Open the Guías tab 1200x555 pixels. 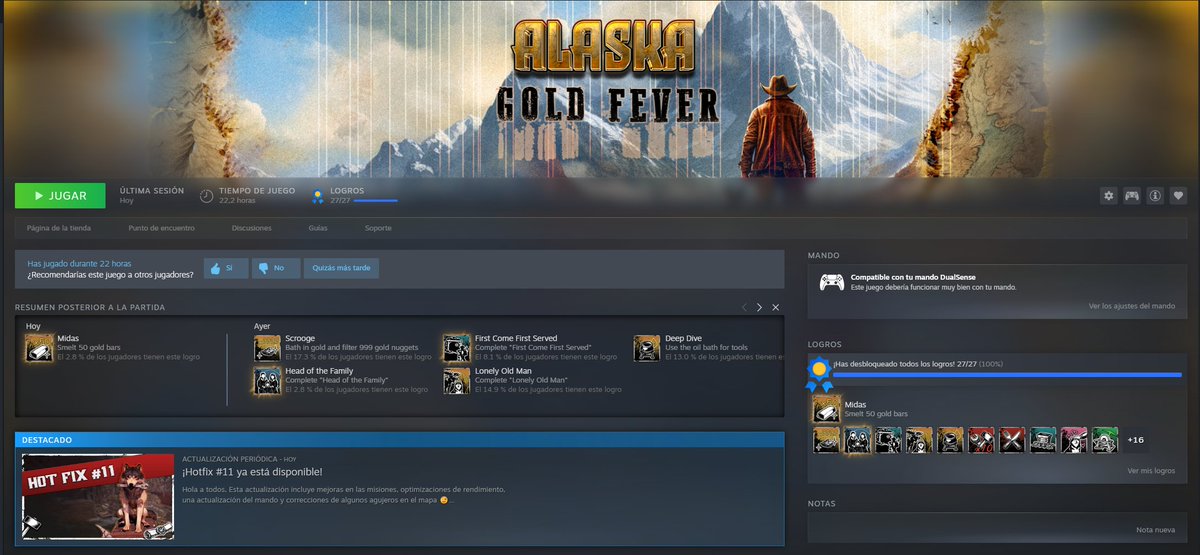(x=318, y=228)
